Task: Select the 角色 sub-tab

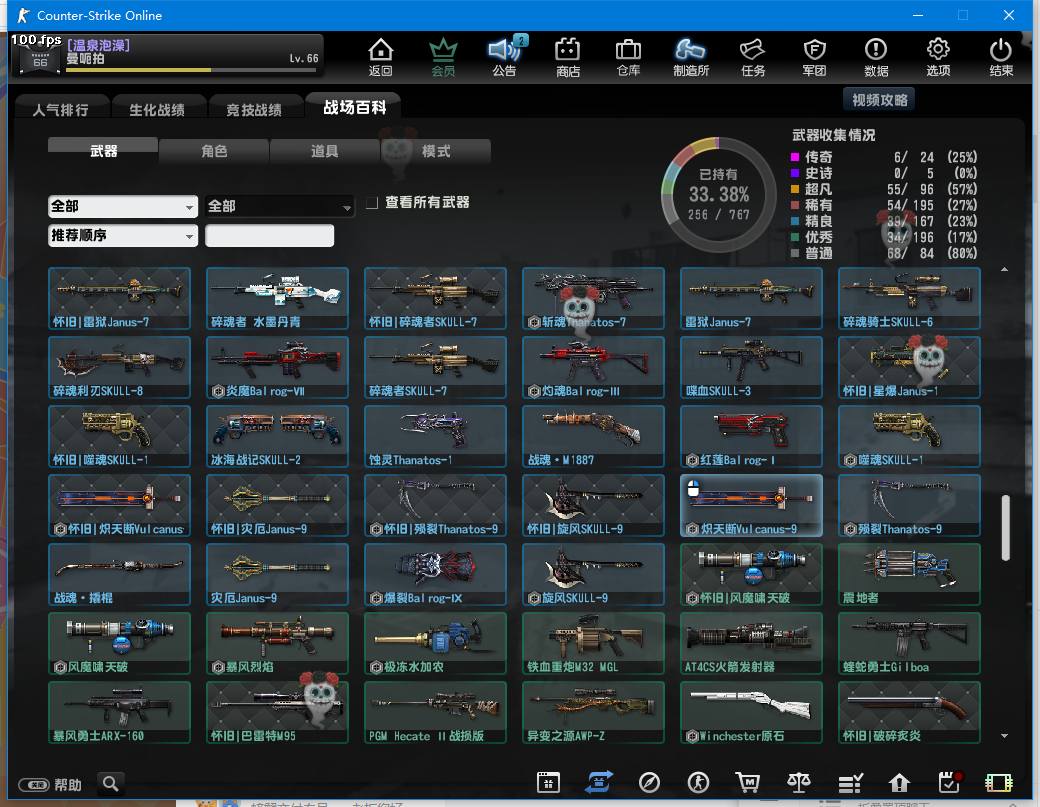Action: pos(214,151)
